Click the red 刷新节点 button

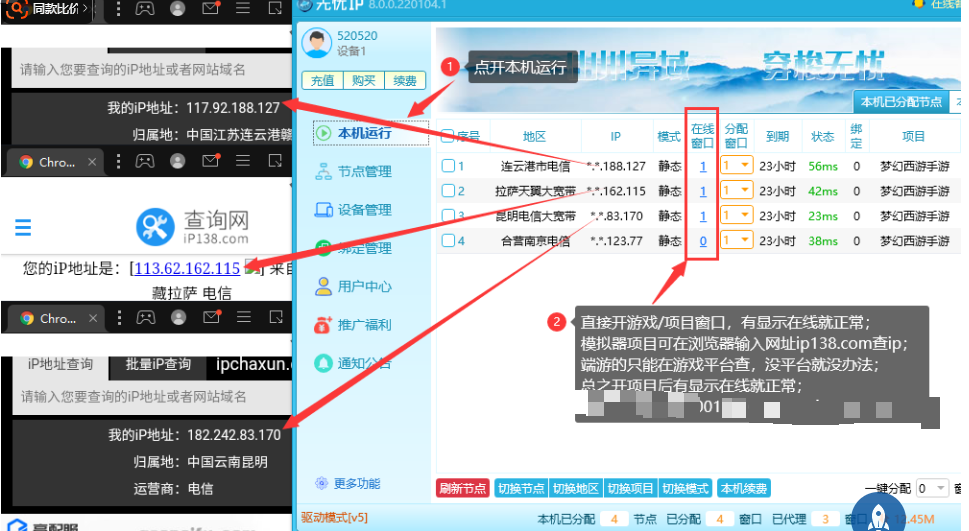(x=462, y=488)
